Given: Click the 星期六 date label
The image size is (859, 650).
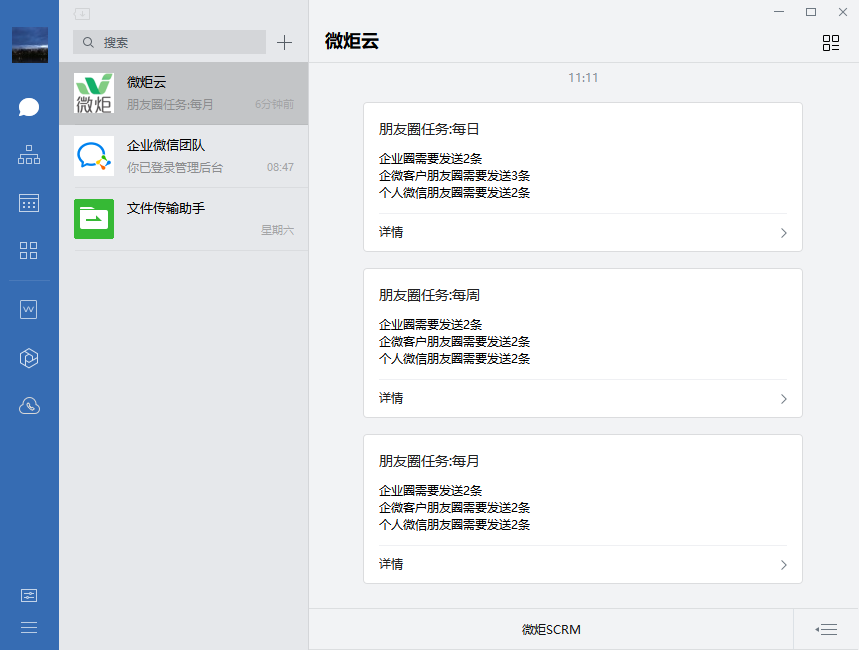Looking at the screenshot, I should point(278,230).
